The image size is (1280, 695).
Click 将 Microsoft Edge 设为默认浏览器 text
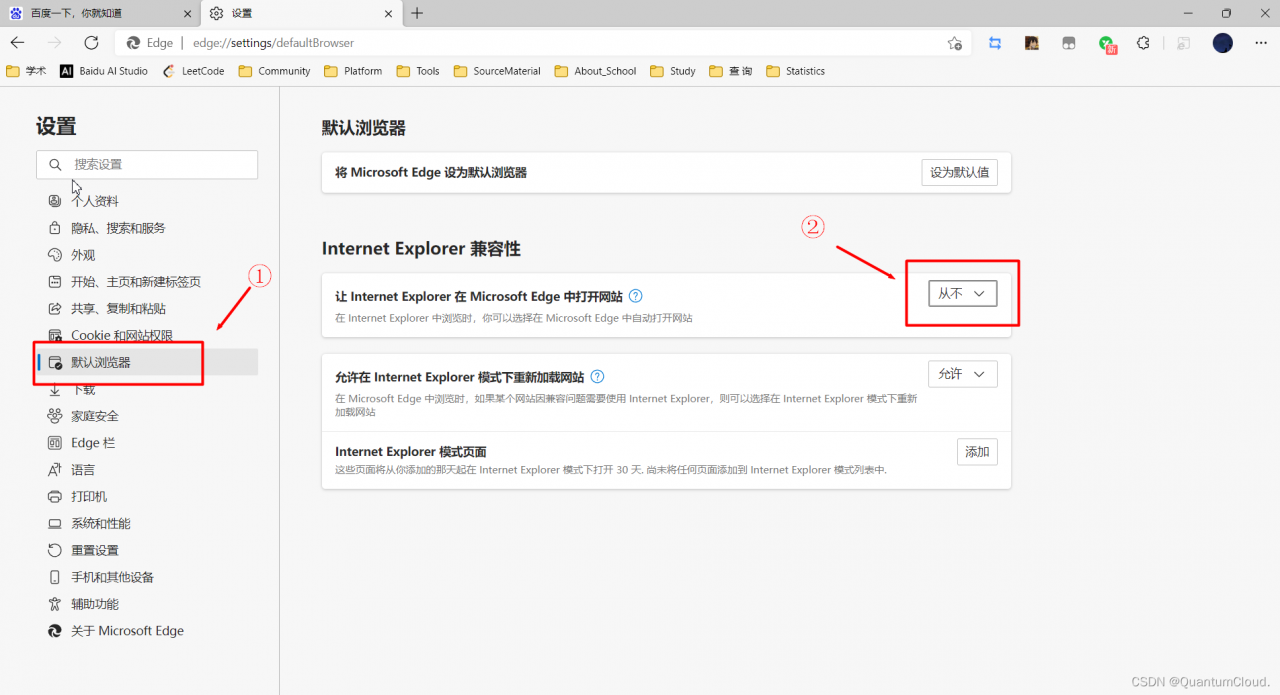coord(431,173)
